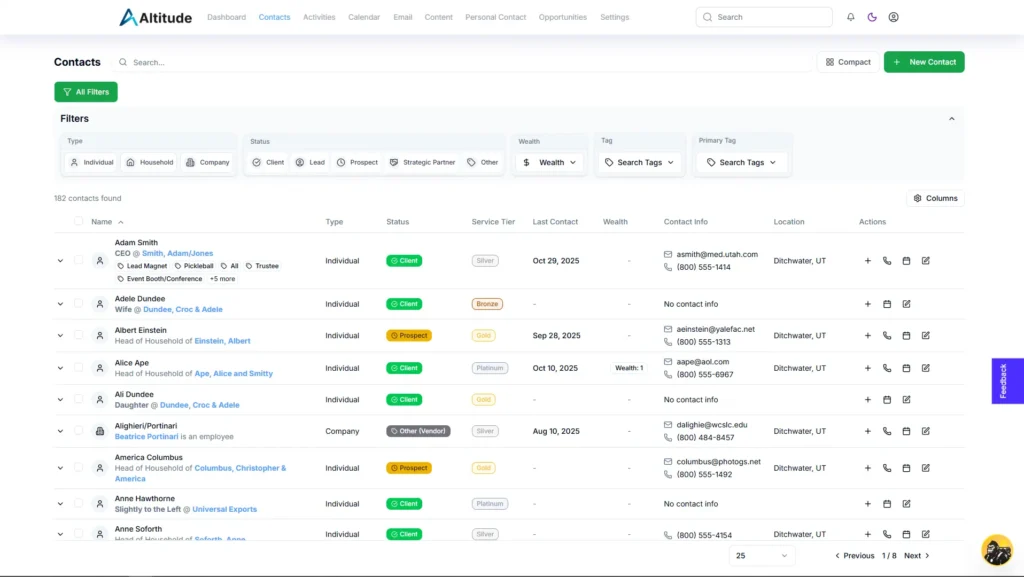Go to the Opportunities nav item
1024x577 pixels.
point(562,17)
